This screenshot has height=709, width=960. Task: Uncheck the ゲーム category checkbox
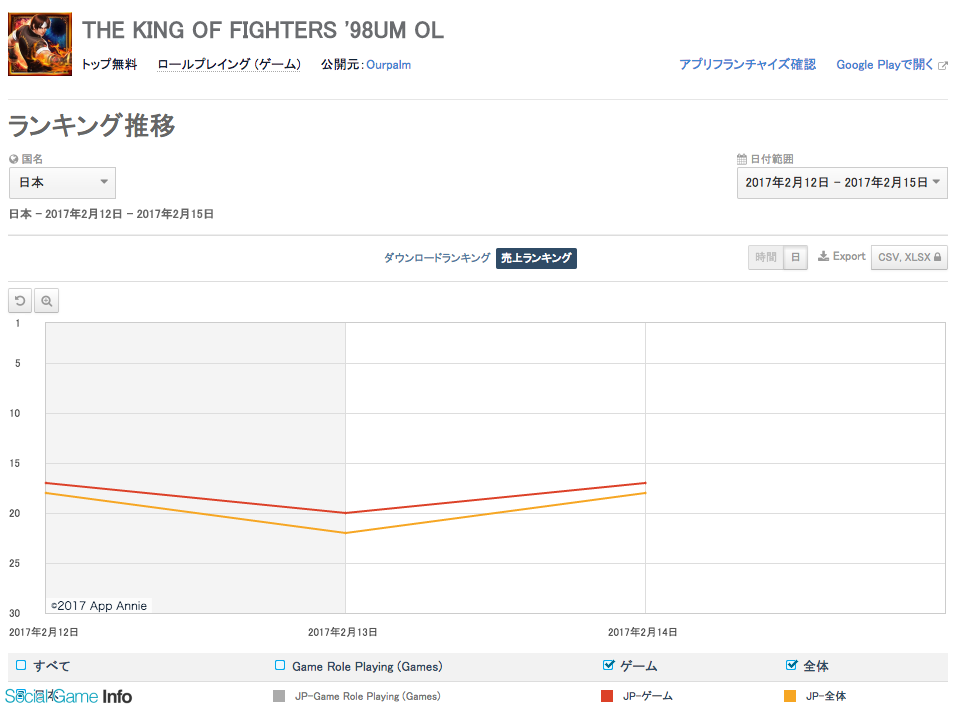(608, 665)
